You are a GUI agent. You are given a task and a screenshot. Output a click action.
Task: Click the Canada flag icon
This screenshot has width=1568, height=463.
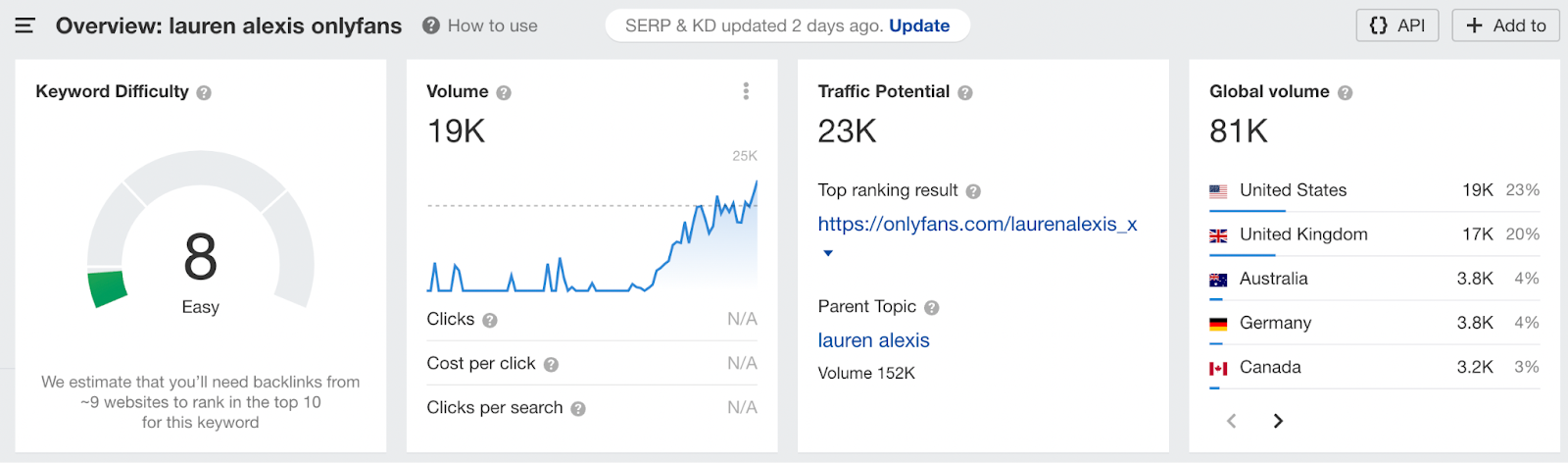pos(1218,368)
